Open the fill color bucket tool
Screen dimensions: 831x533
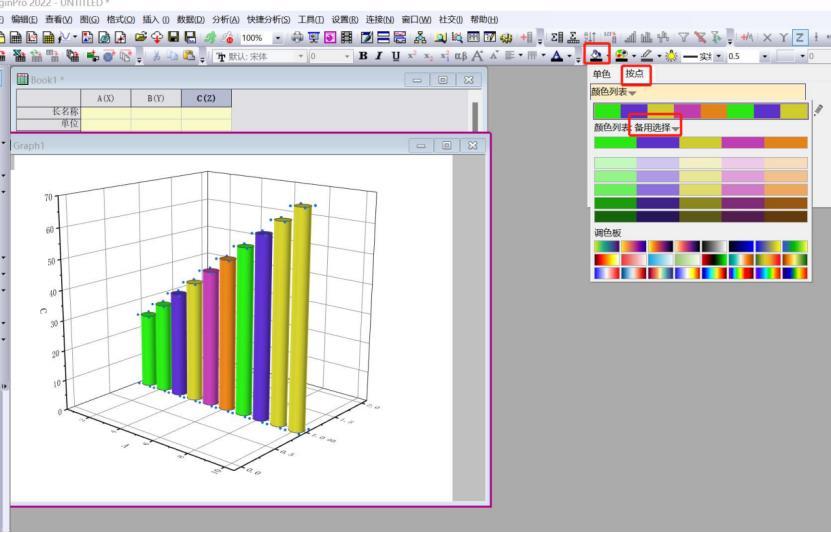[x=596, y=55]
